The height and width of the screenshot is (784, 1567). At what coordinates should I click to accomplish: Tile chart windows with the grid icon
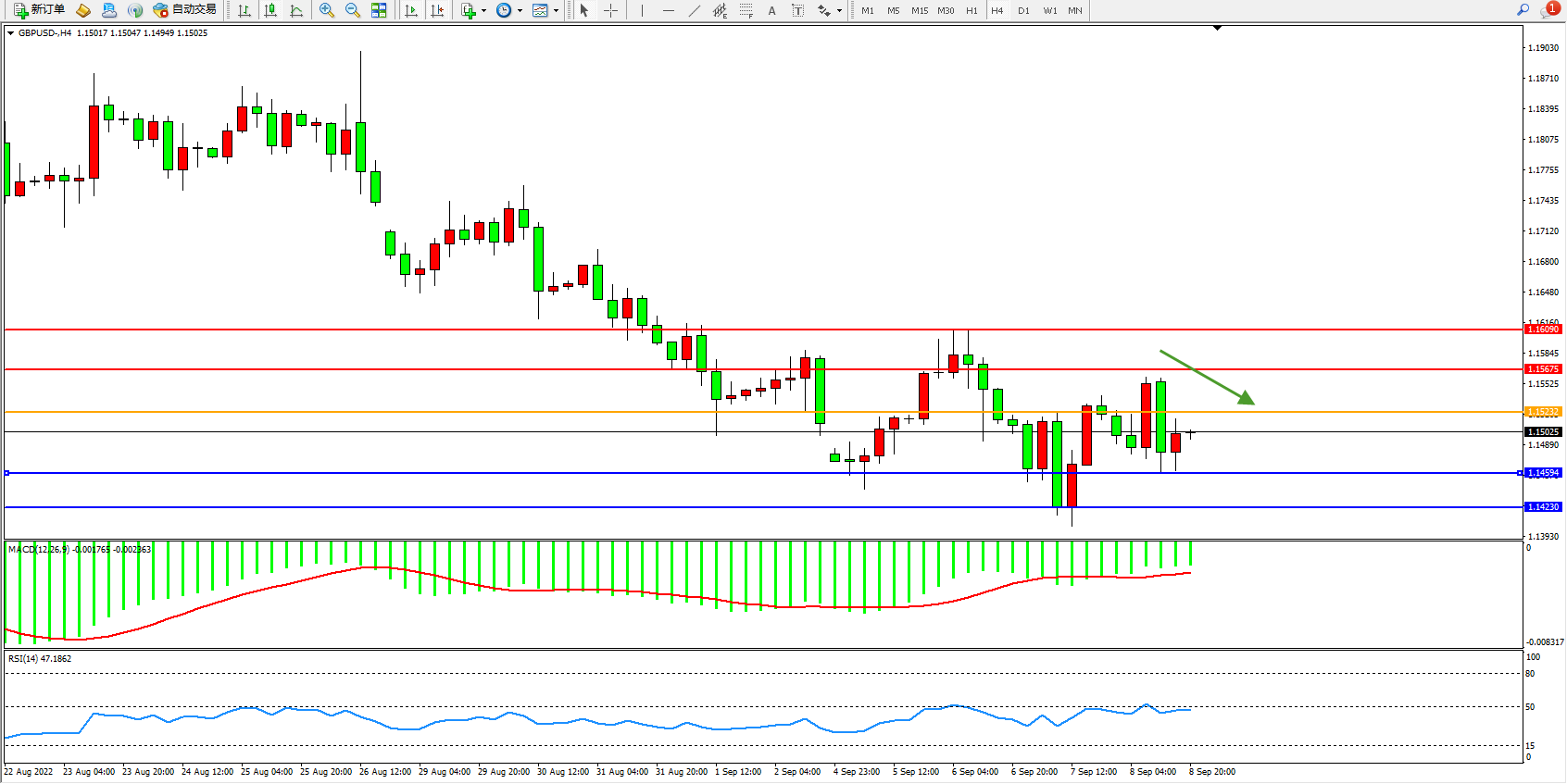(379, 10)
